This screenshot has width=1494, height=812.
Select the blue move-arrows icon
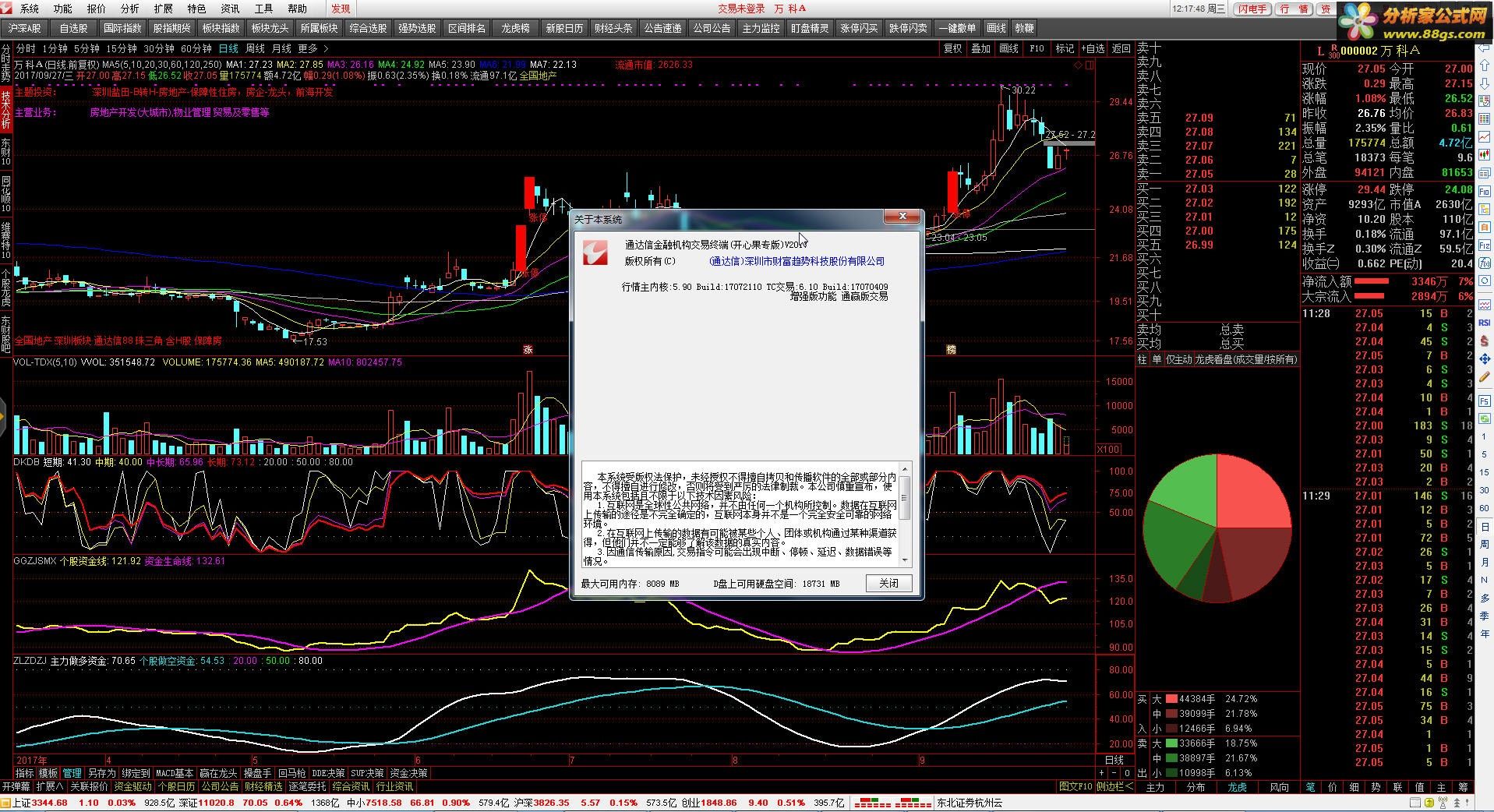1484,359
